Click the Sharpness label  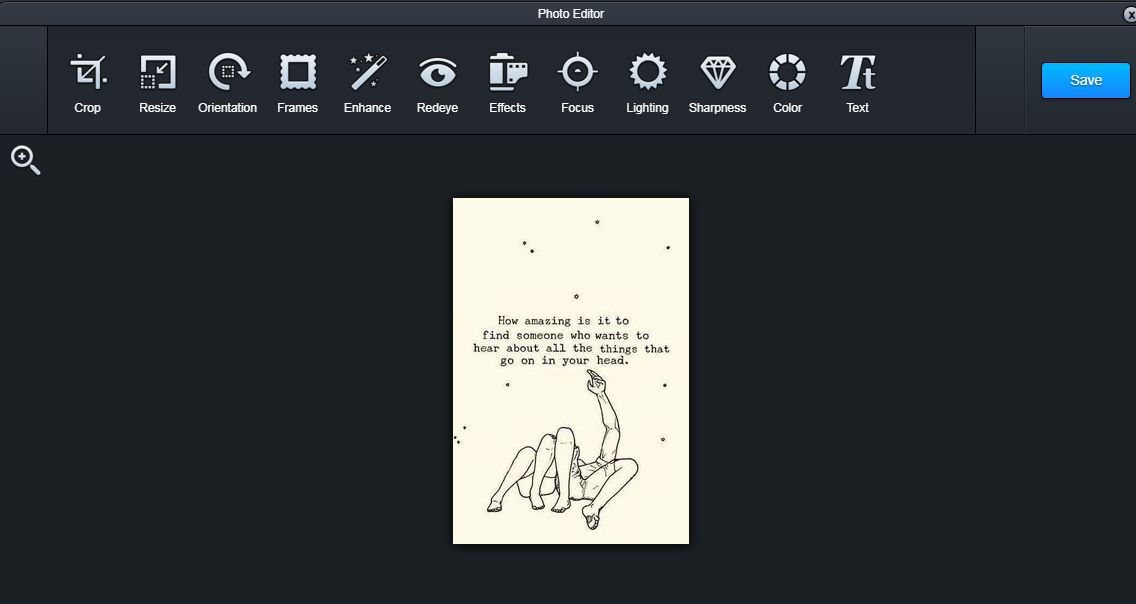click(x=717, y=108)
